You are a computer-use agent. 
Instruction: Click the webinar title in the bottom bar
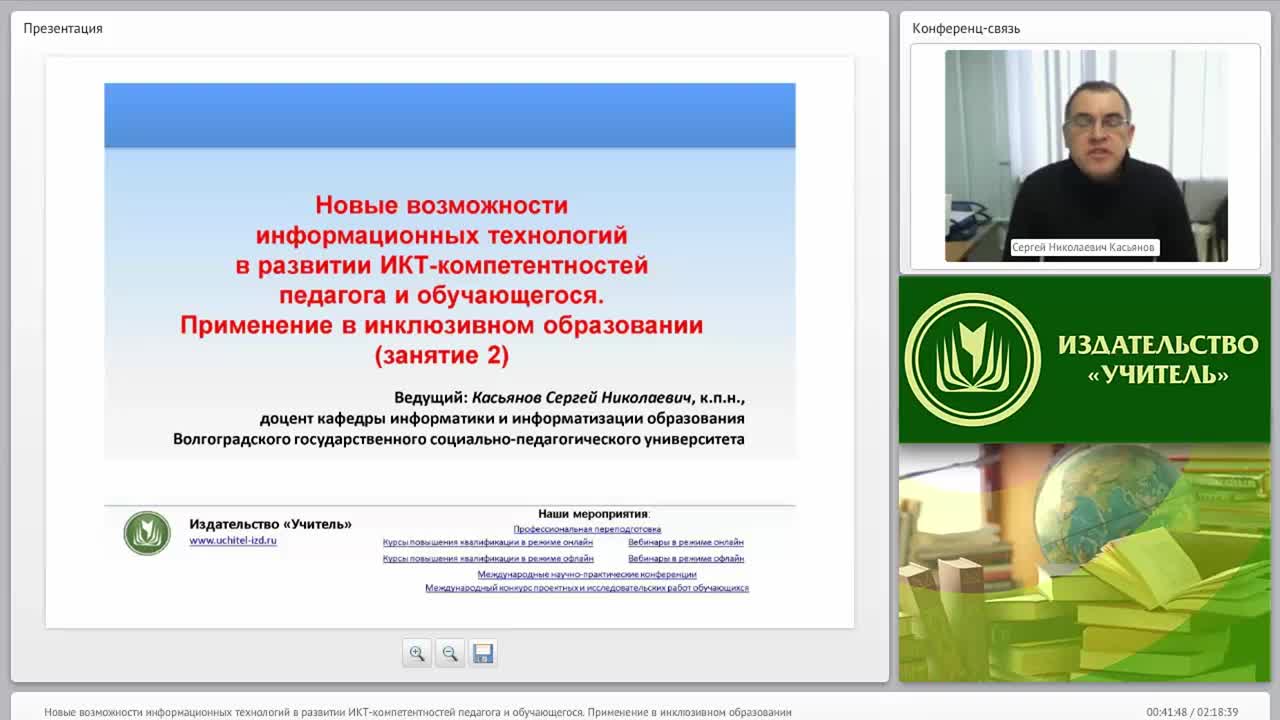point(418,712)
